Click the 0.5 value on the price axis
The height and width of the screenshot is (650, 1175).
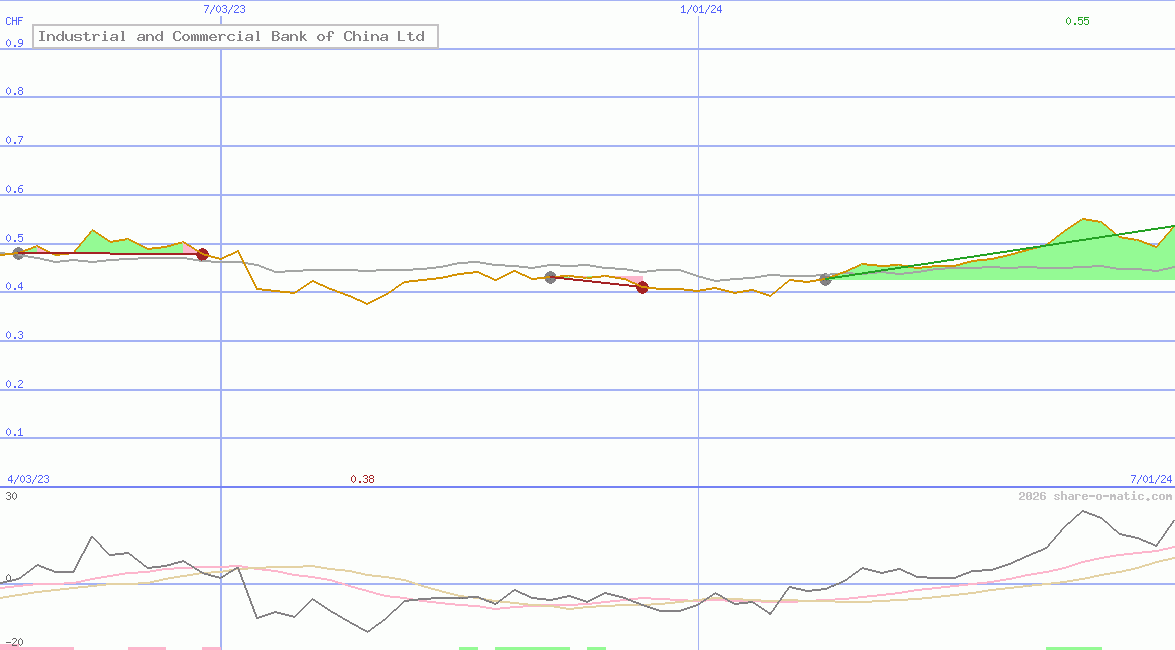click(12, 238)
